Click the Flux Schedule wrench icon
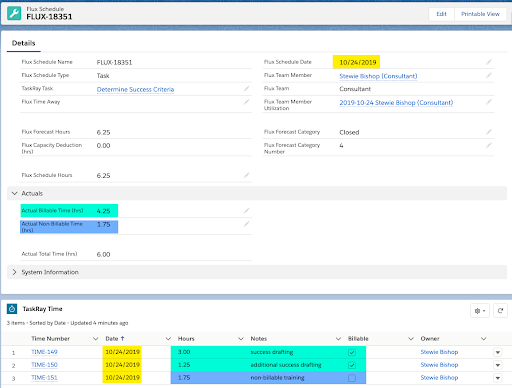The image size is (512, 388). 14,13
